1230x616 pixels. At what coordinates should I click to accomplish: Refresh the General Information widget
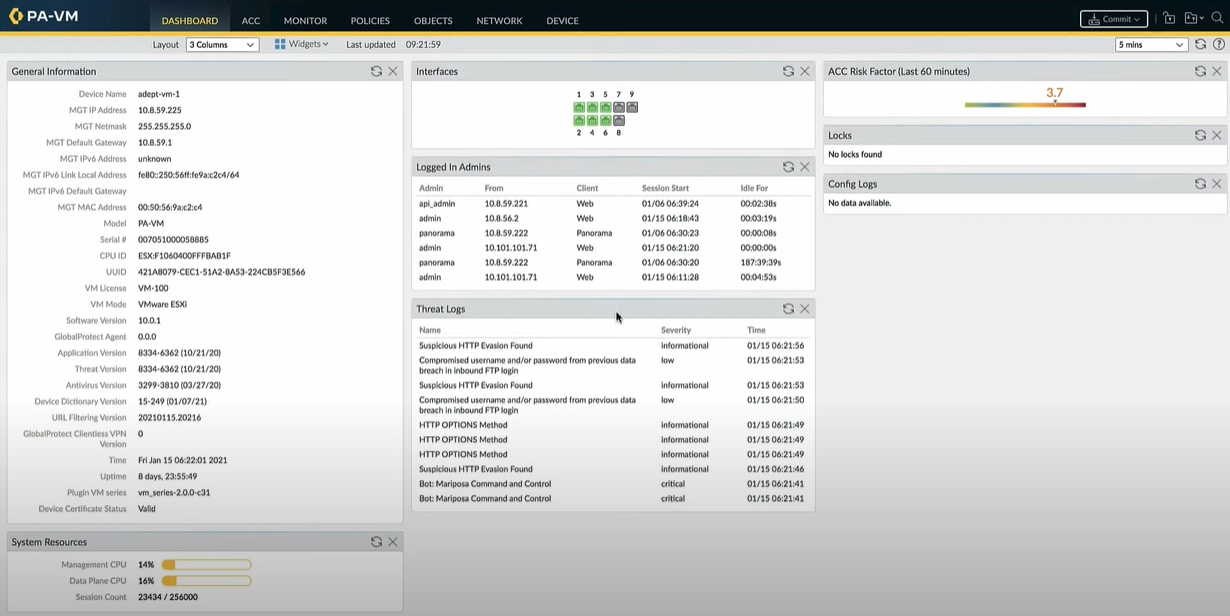[376, 71]
